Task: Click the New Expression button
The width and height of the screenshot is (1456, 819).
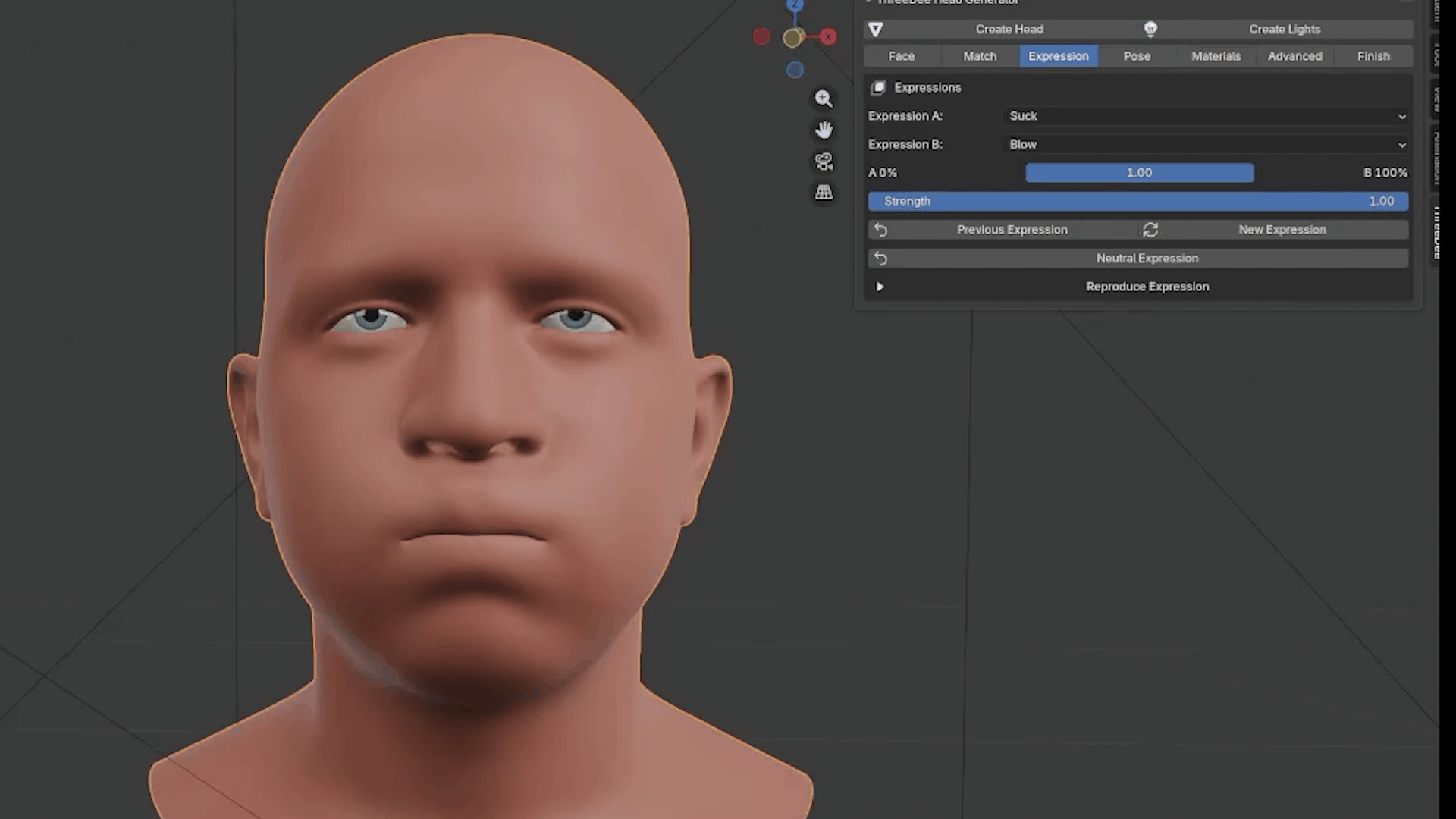Action: [x=1273, y=230]
